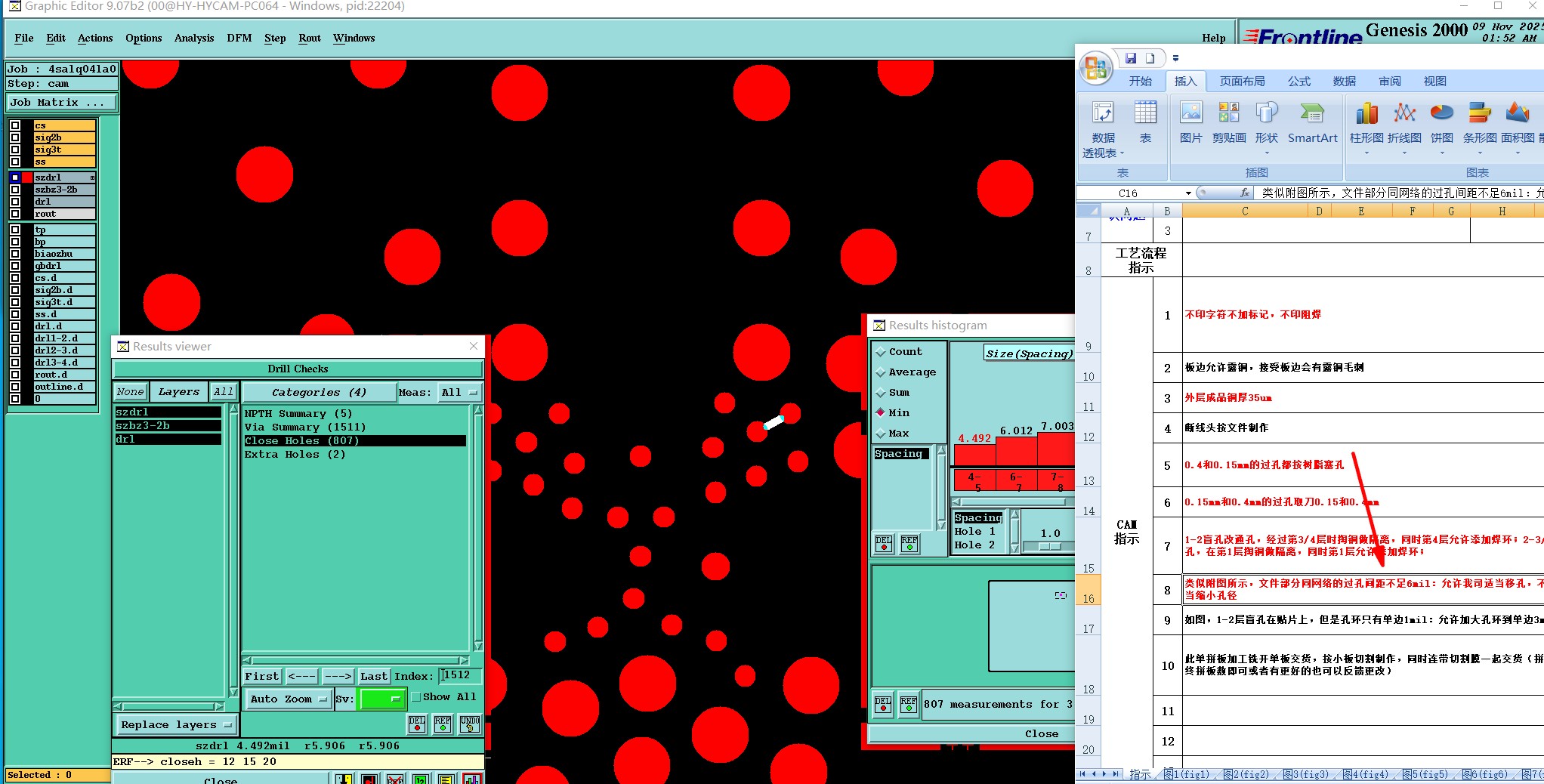
Task: Click the 1.0 slider in Results histogram
Action: pos(1049,545)
